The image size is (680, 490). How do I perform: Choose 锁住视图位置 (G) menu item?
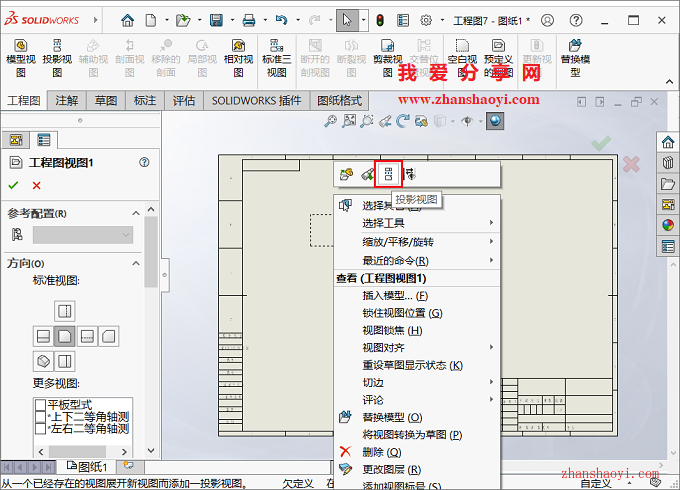pyautogui.click(x=417, y=313)
